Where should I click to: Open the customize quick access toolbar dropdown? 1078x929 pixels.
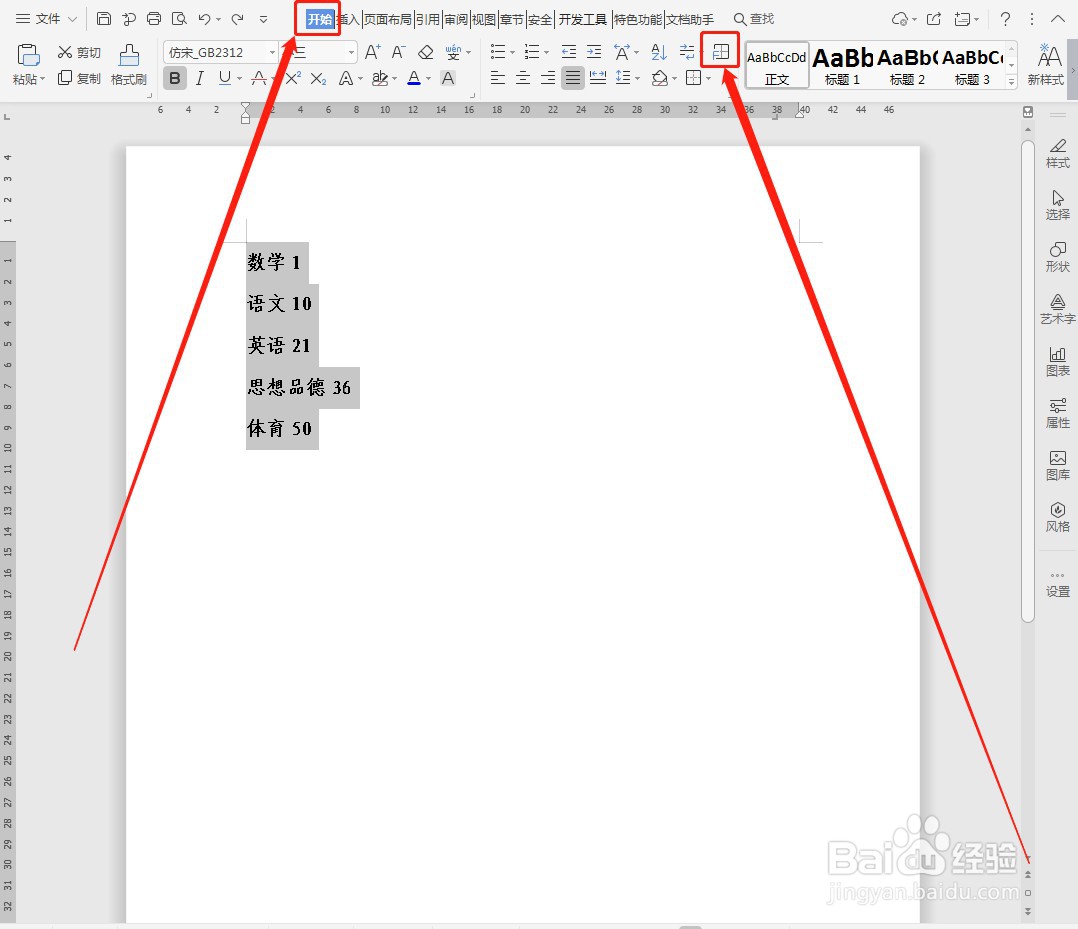pos(263,19)
